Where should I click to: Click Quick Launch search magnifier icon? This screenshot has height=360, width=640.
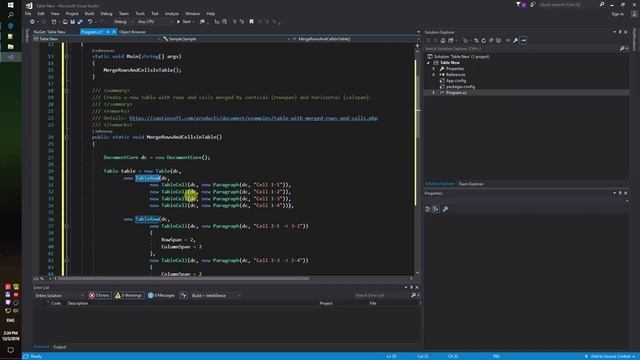click(x=602, y=4)
